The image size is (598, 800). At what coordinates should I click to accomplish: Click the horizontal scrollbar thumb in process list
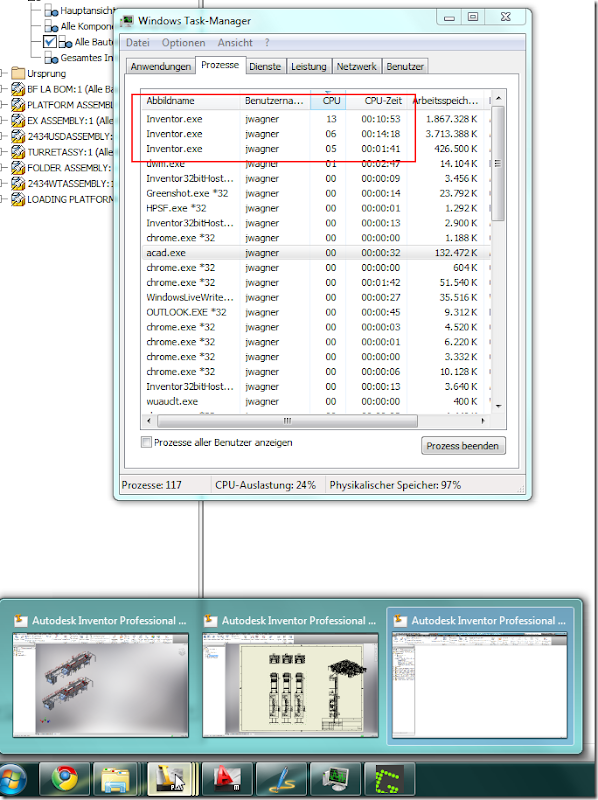[288, 421]
